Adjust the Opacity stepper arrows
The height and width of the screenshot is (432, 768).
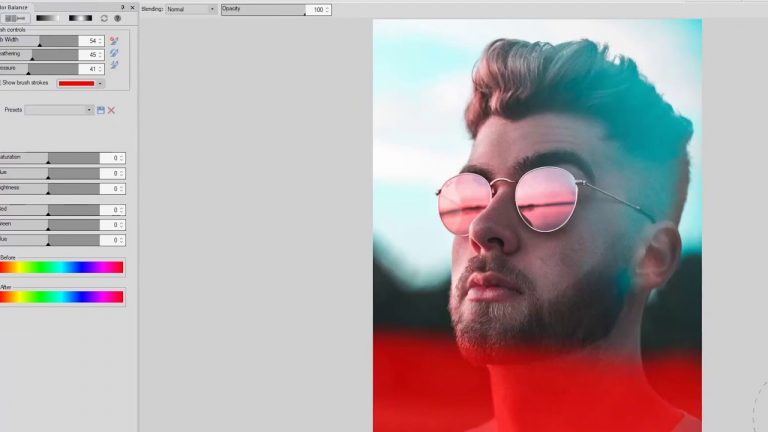coord(328,10)
